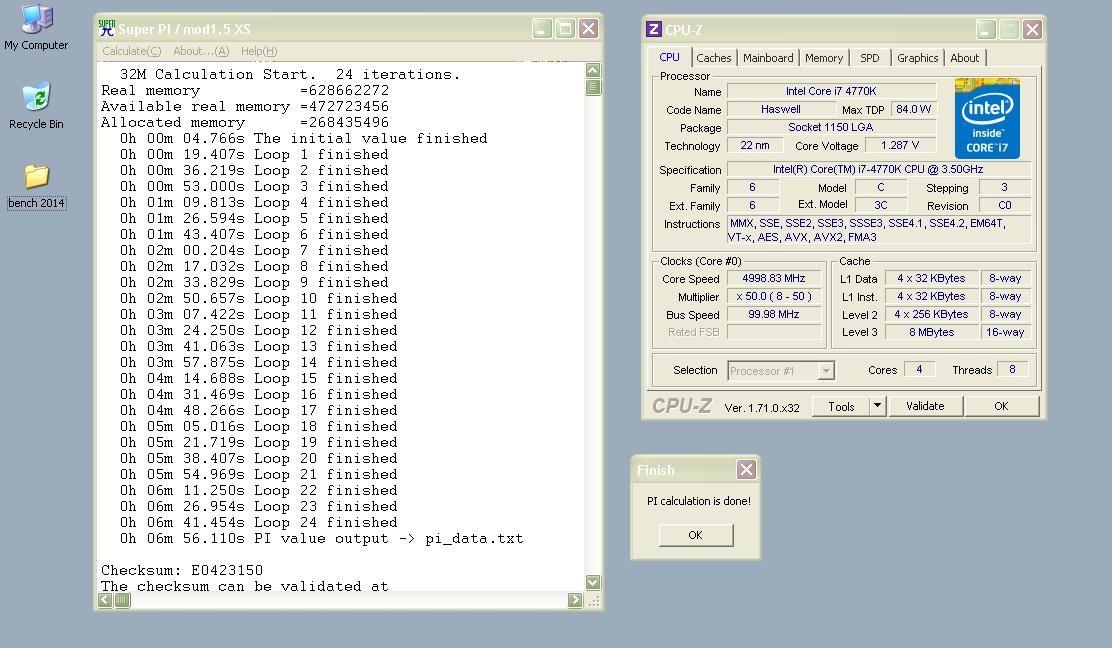Click the horizontal scrollbar thumb in Super PI
The image size is (1112, 648).
122,600
